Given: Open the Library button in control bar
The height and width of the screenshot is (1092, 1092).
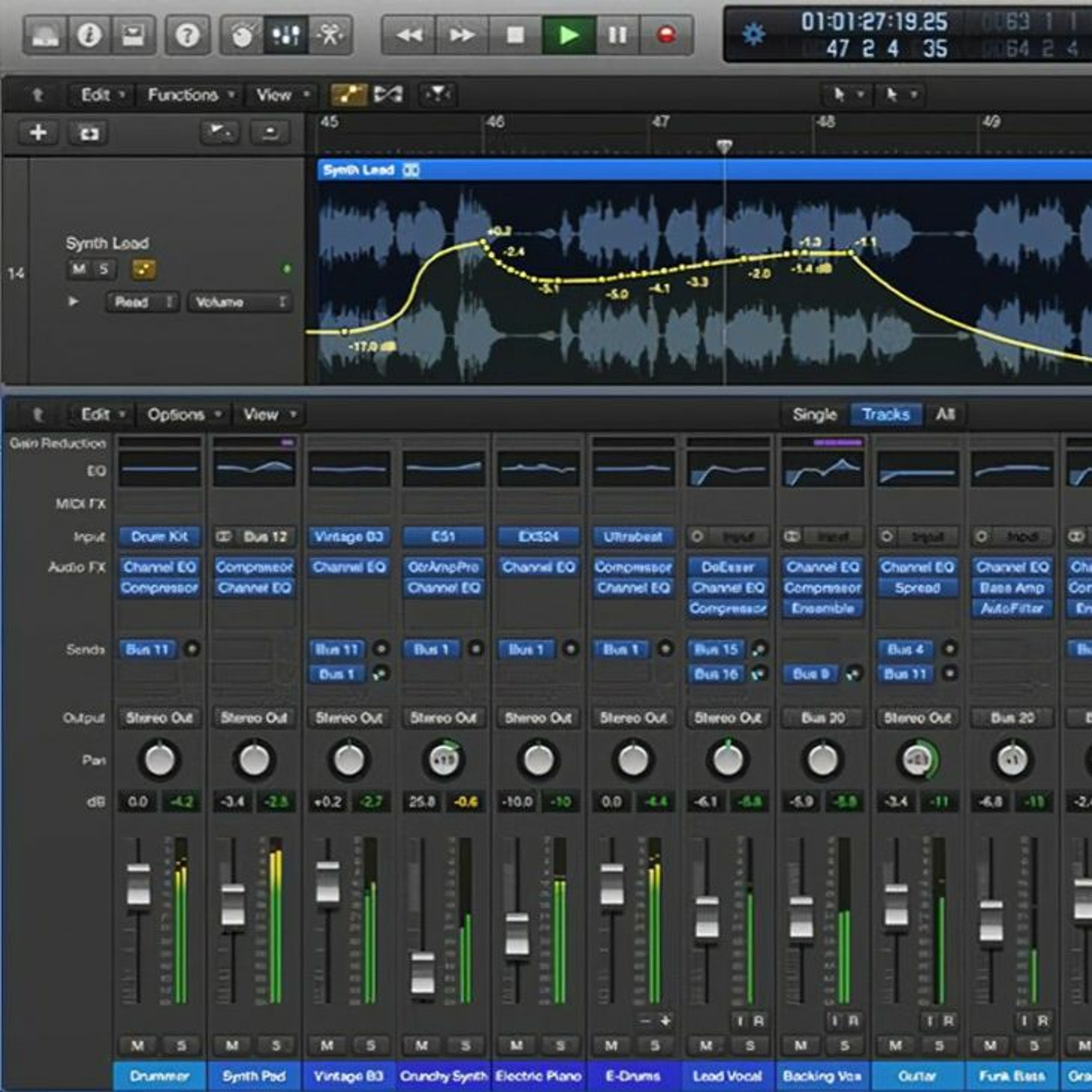Looking at the screenshot, I should point(45,35).
